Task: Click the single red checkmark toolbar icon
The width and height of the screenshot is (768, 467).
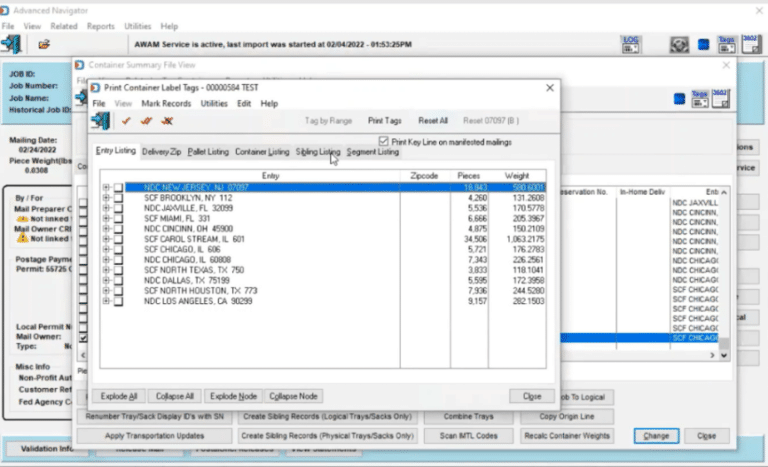Action: [x=126, y=121]
